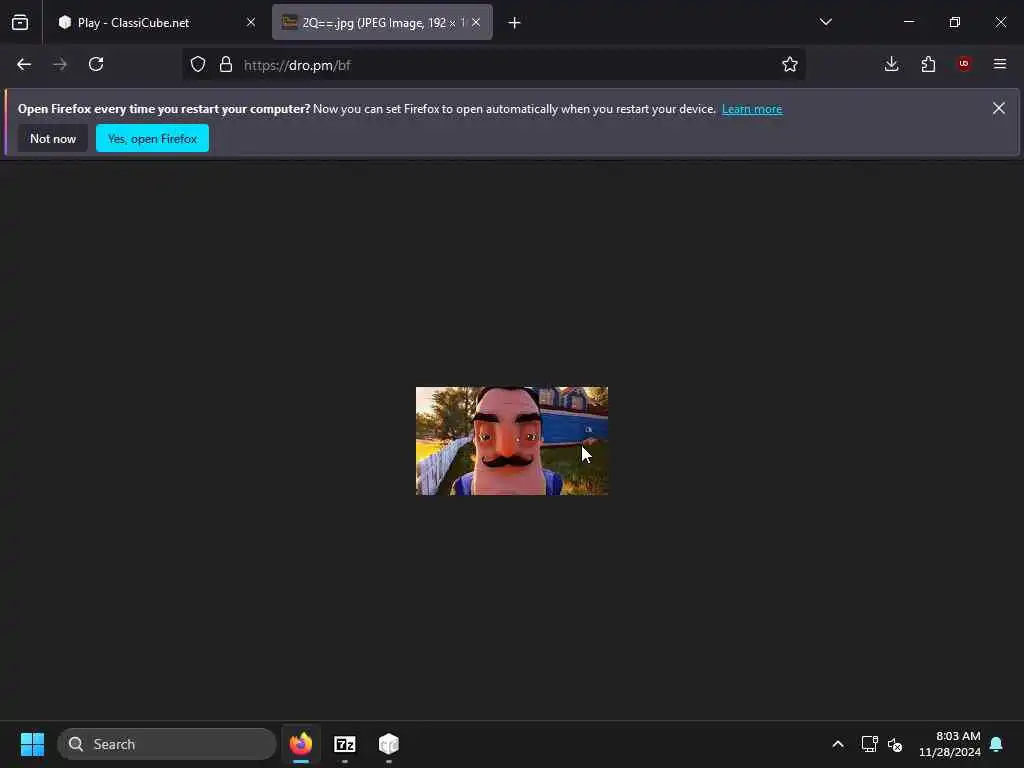Open Firefox from the taskbar
Image resolution: width=1024 pixels, height=768 pixels.
301,744
